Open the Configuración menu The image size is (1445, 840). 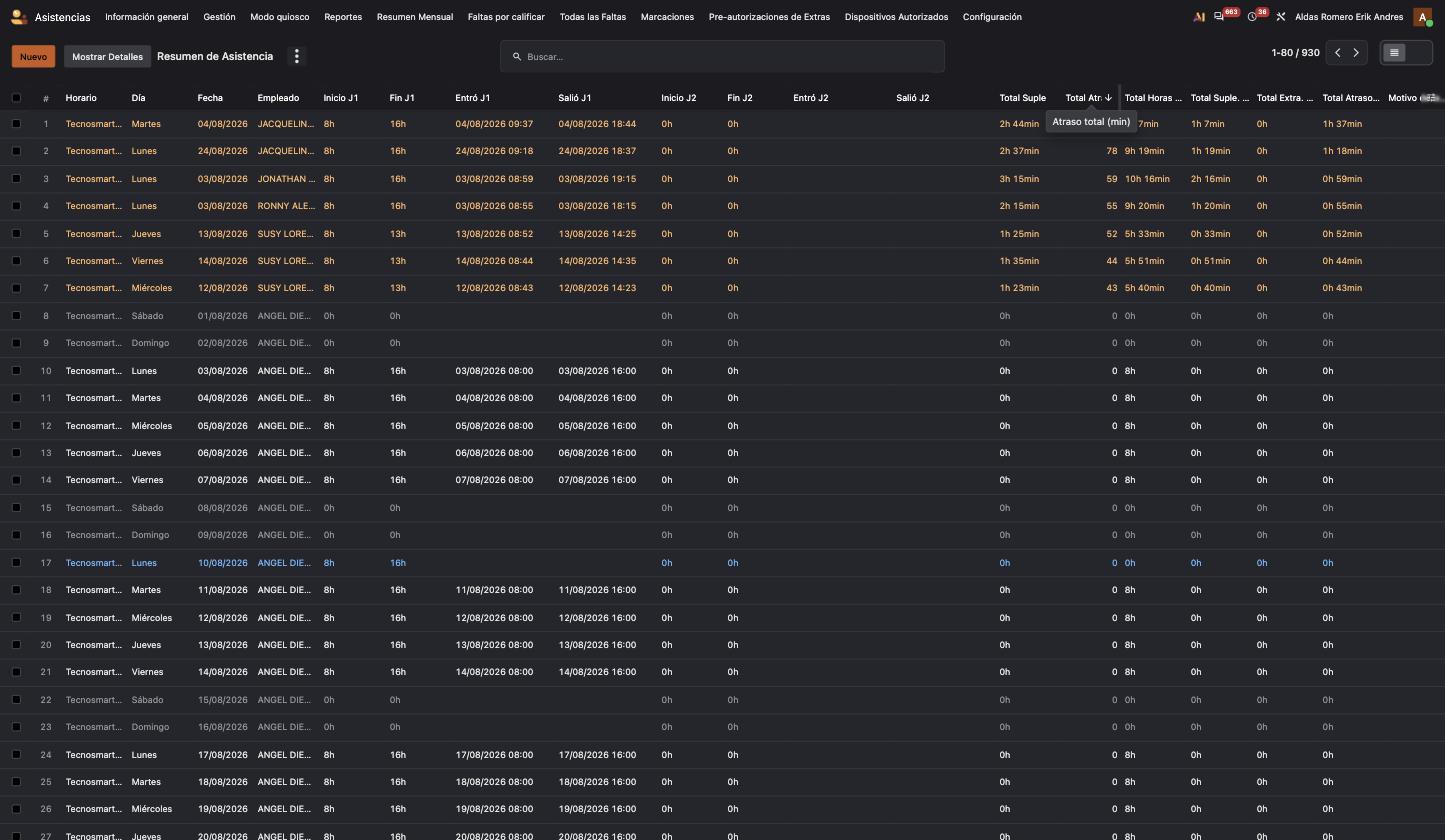point(992,17)
